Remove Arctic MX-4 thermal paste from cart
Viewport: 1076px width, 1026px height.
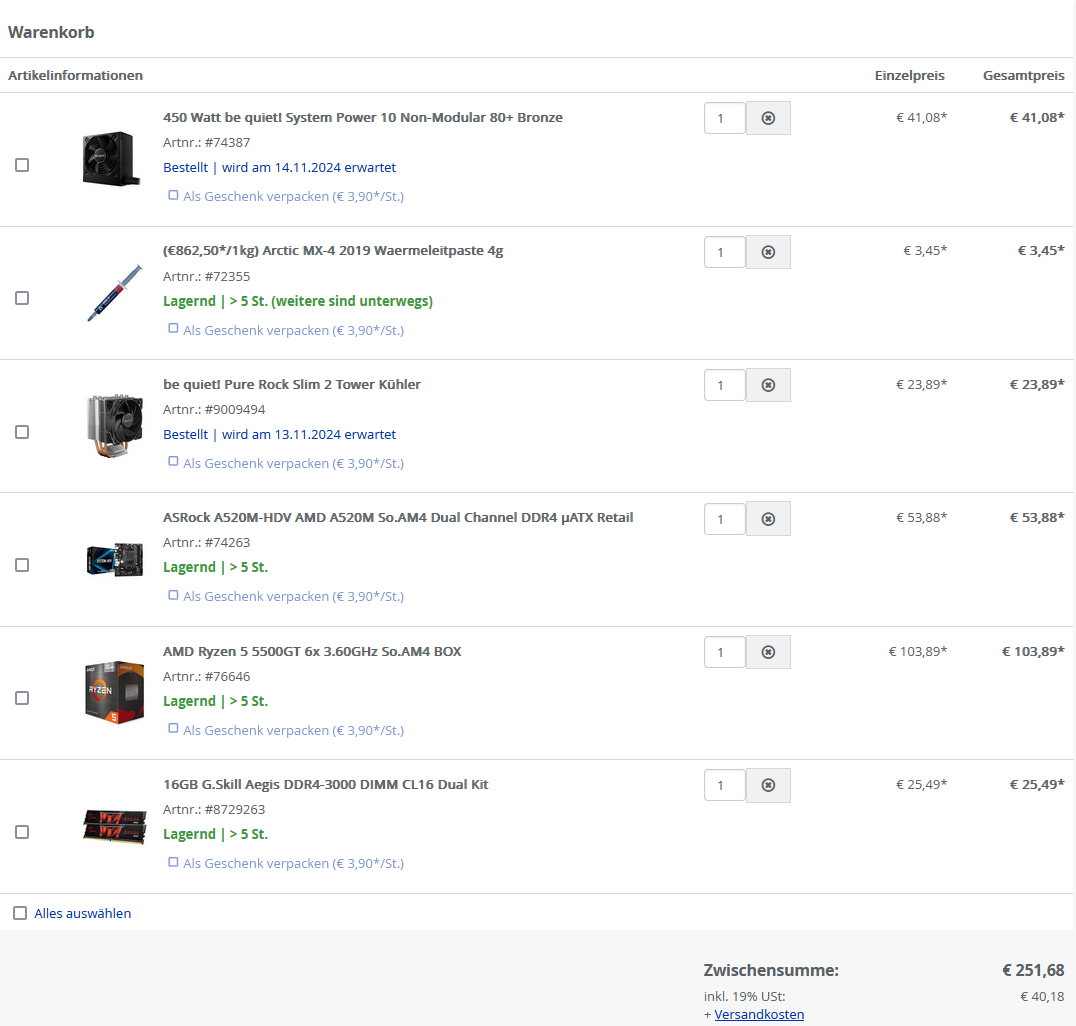coord(768,252)
